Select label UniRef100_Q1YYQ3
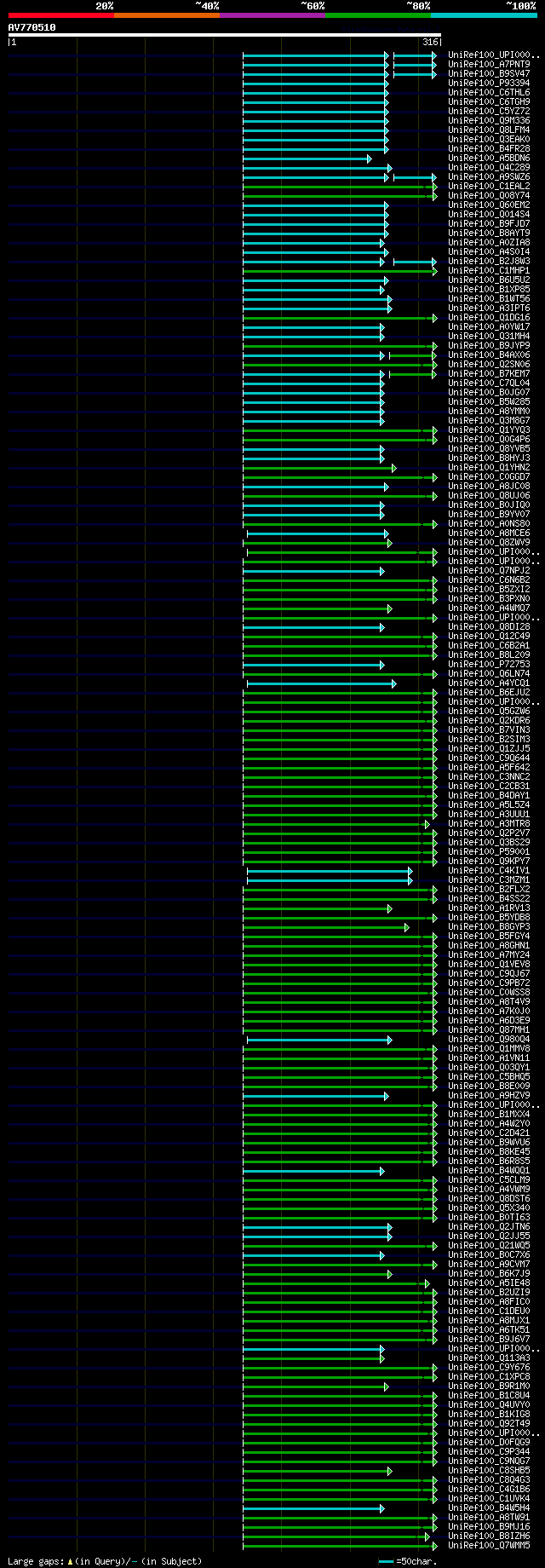Image resolution: width=545 pixels, height=1568 pixels. point(489,430)
